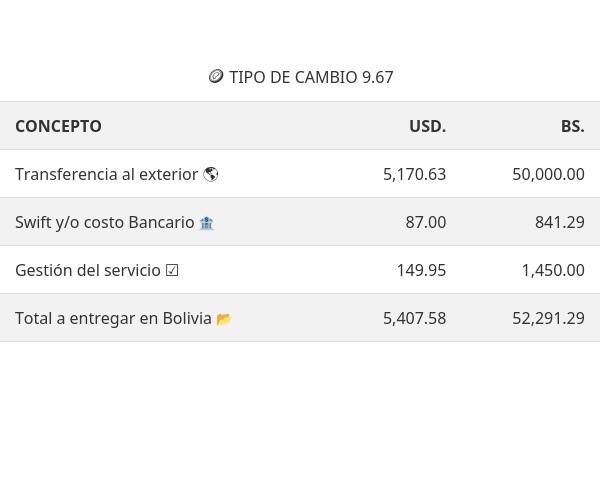Click the CONCEPTO column header

(58, 126)
